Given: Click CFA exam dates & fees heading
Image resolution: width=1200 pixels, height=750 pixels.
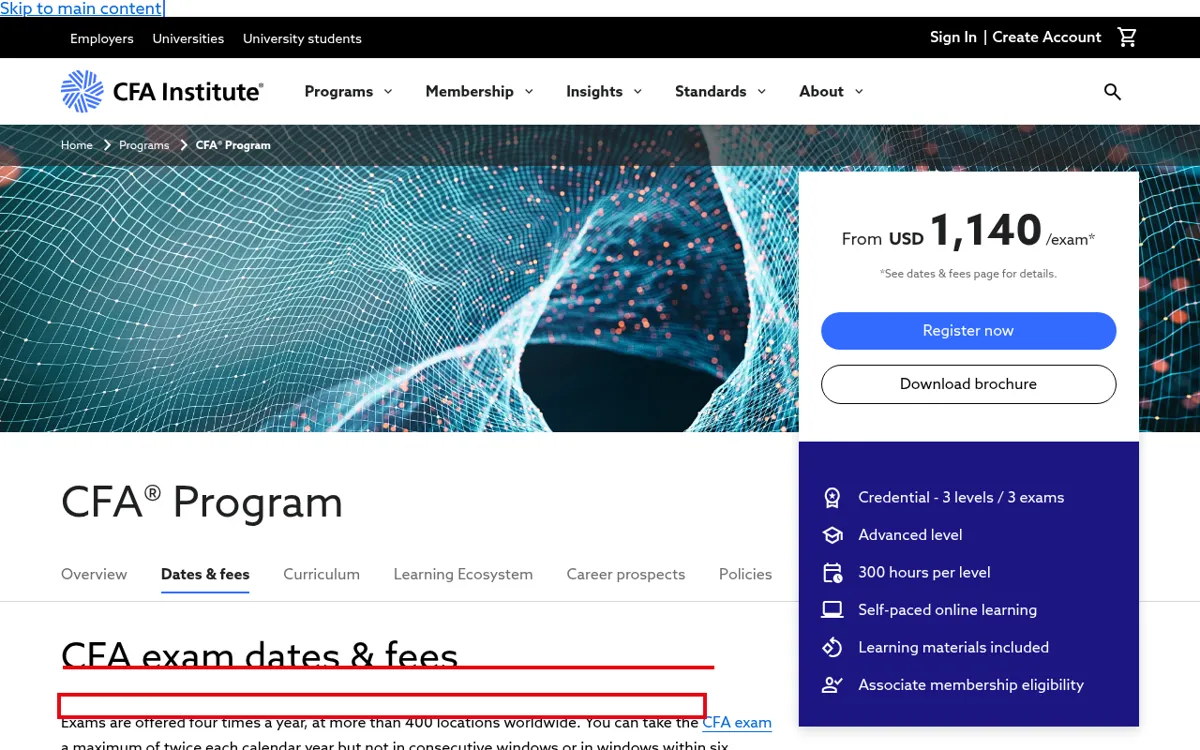Looking at the screenshot, I should coord(260,656).
